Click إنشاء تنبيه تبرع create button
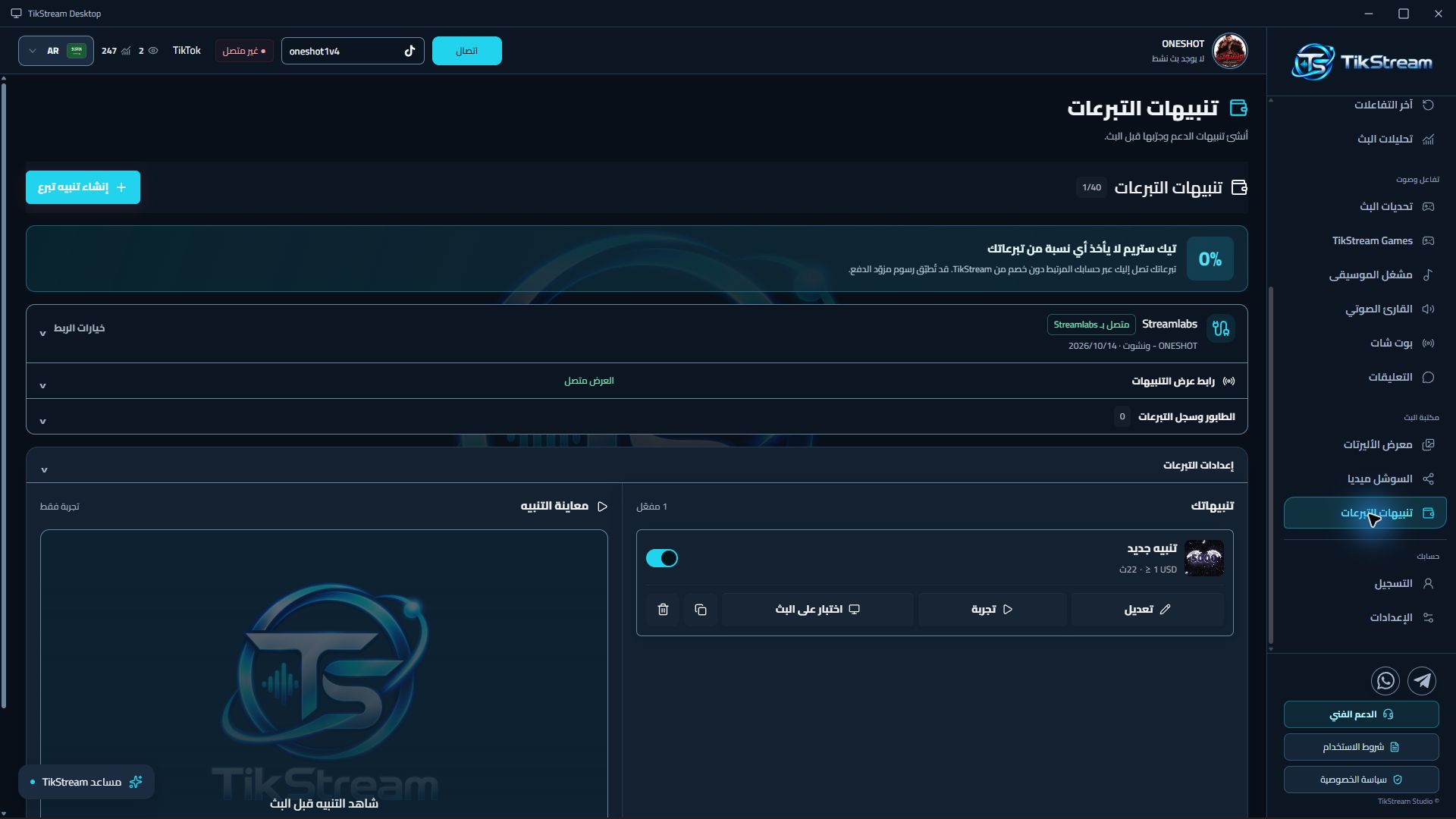 (x=83, y=187)
